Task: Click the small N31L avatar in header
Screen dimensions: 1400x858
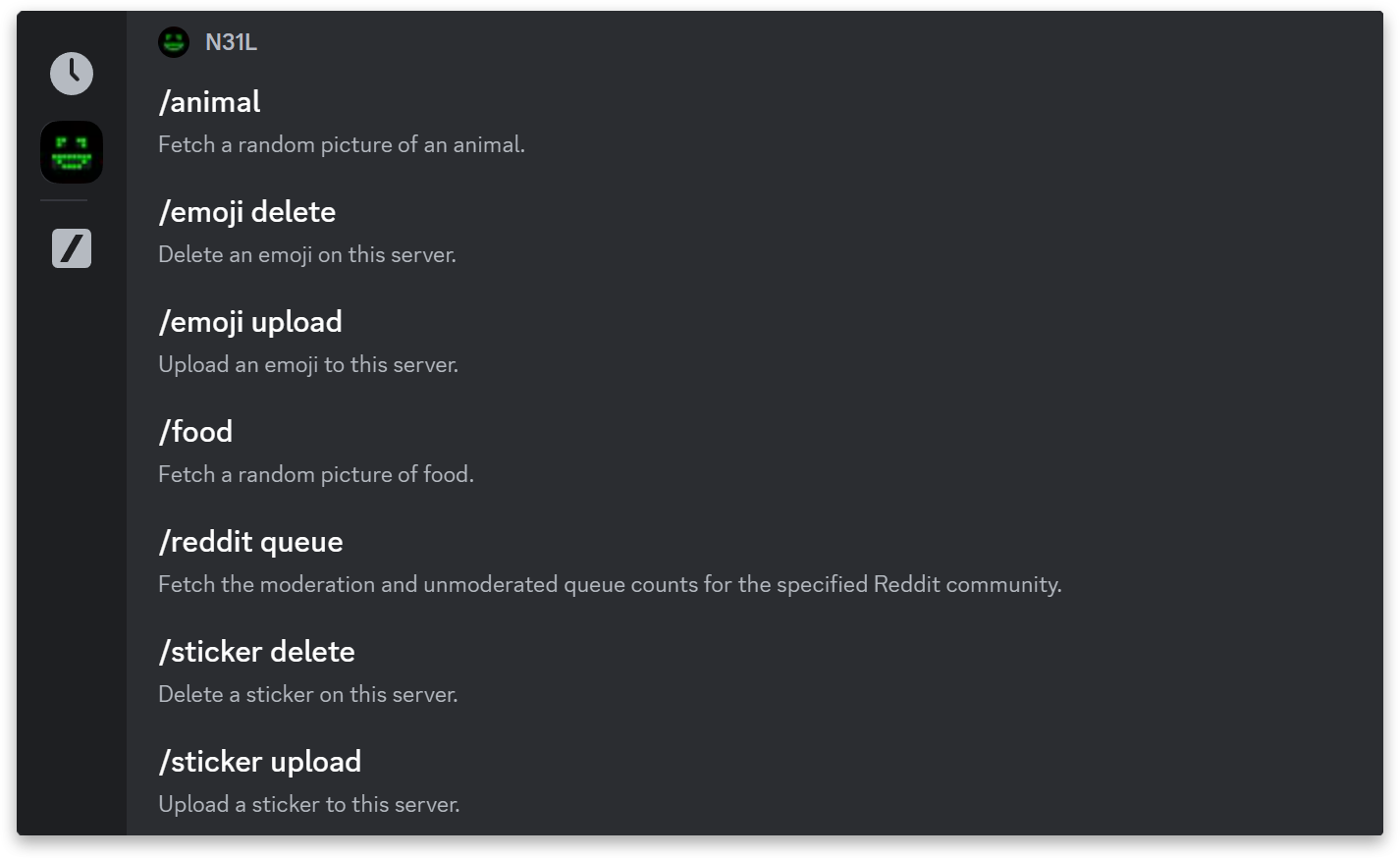Action: (x=174, y=42)
